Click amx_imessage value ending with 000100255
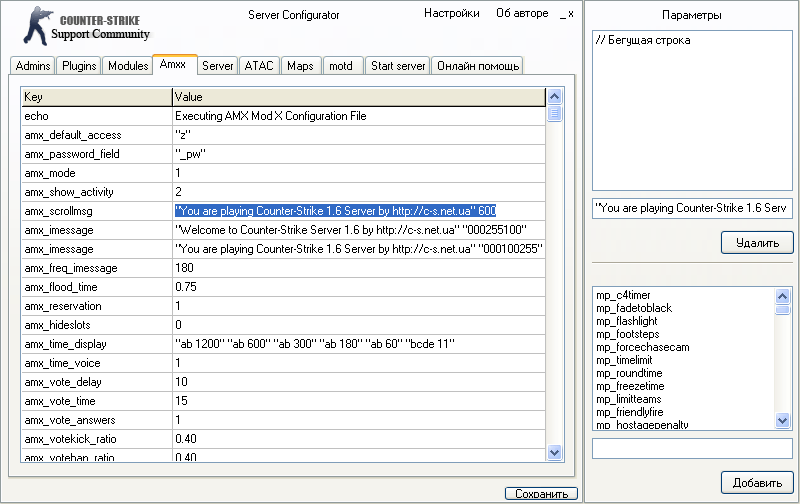800x504 pixels. tap(359, 249)
